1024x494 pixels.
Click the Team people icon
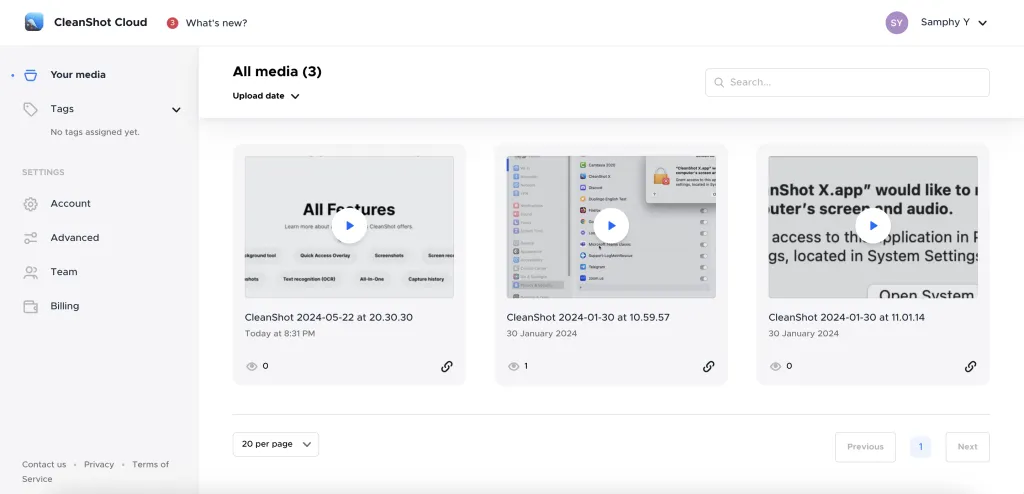(30, 272)
